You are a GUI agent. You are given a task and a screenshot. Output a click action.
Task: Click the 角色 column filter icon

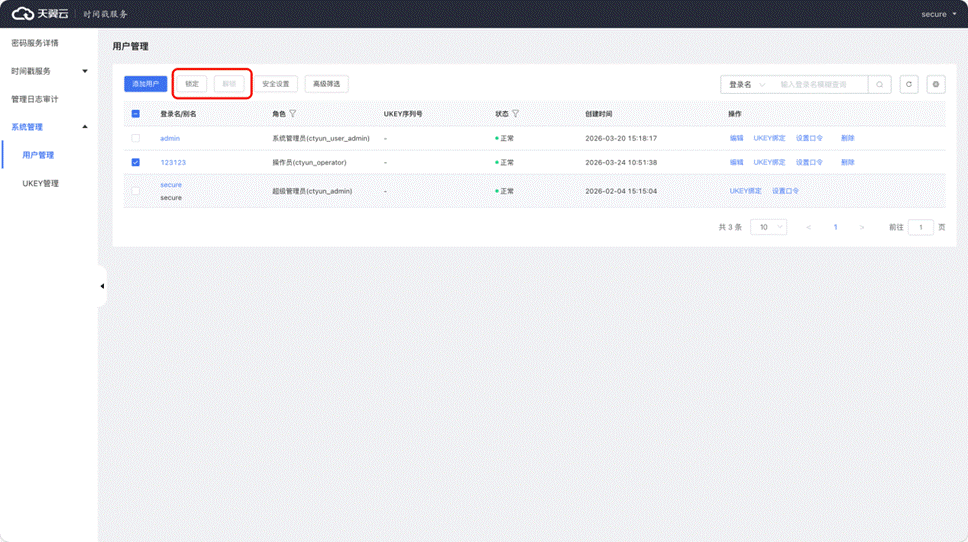click(293, 114)
